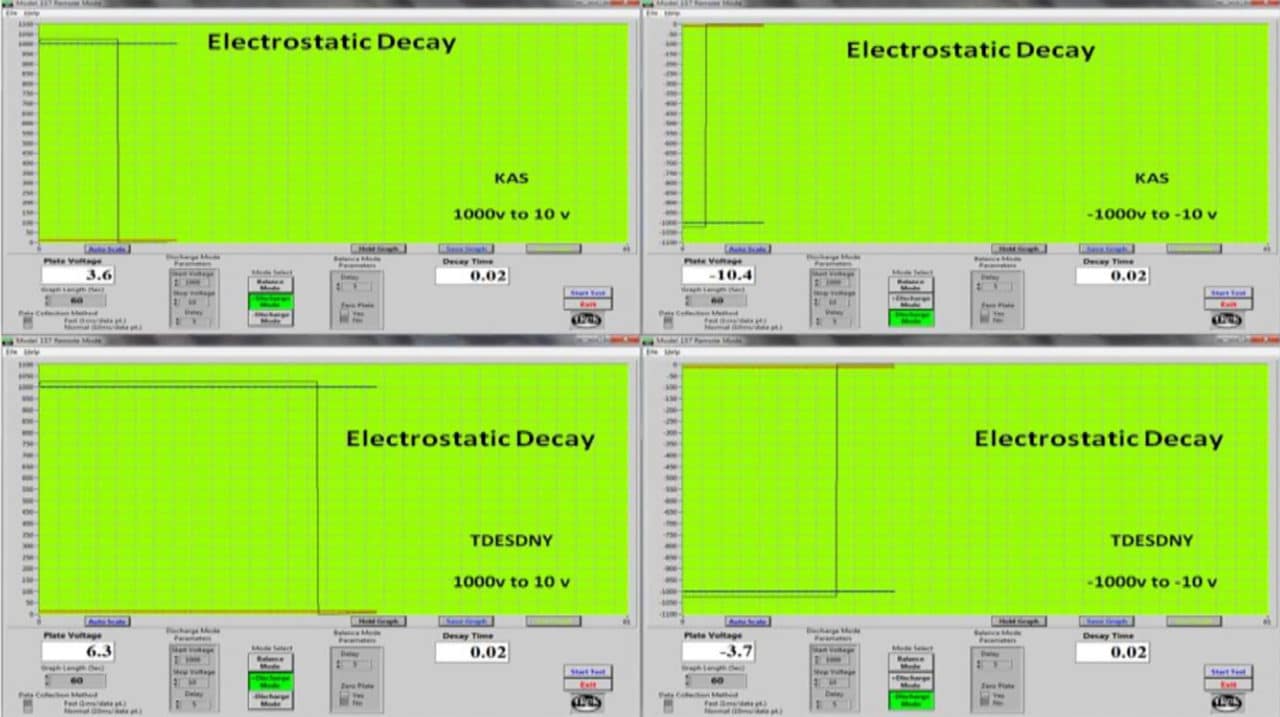1280x717 pixels.
Task: Click Auto Scale in the -10.4 plate voltage window
Action: (748, 249)
